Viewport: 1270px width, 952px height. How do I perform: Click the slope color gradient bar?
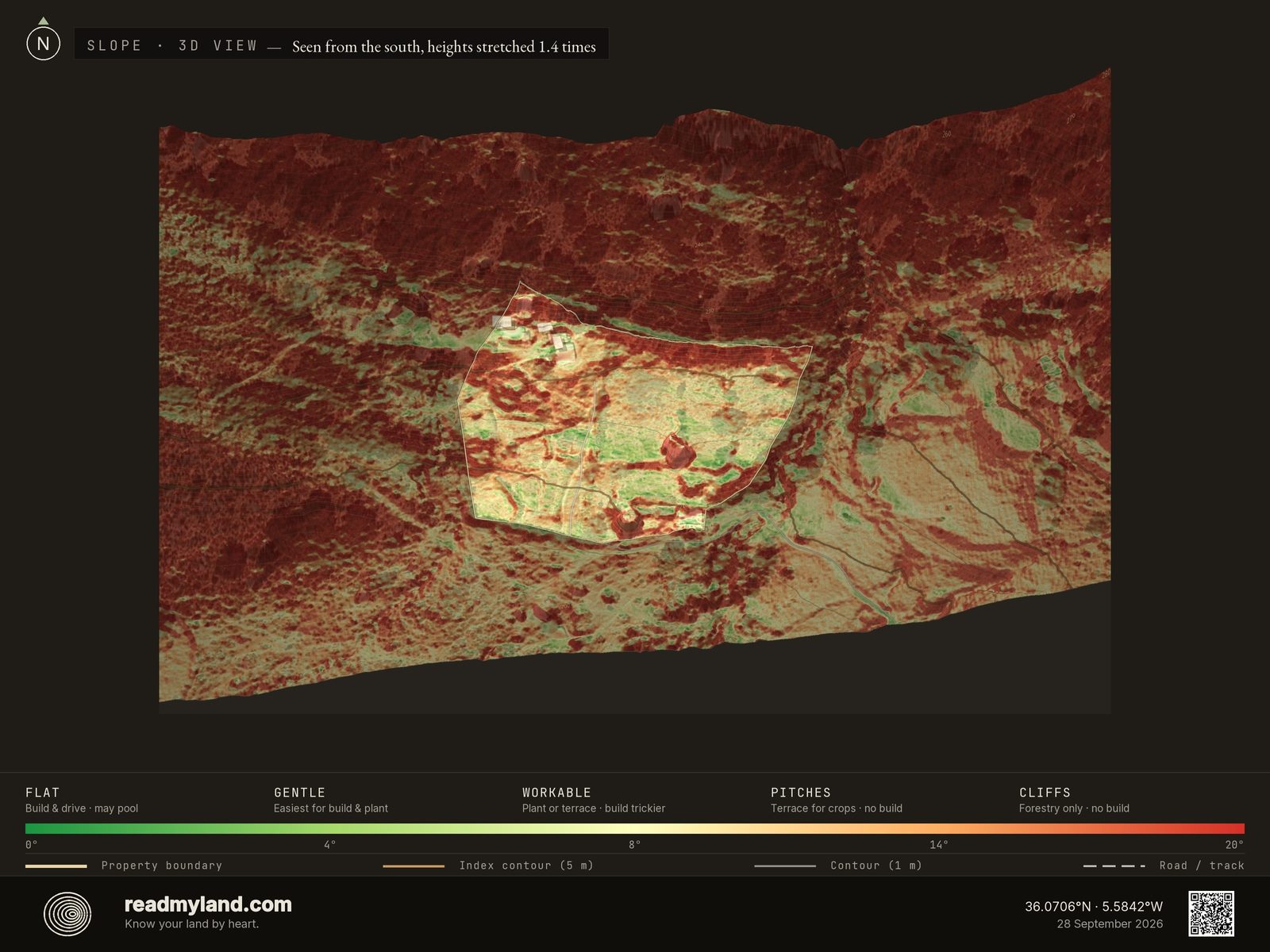point(635,828)
